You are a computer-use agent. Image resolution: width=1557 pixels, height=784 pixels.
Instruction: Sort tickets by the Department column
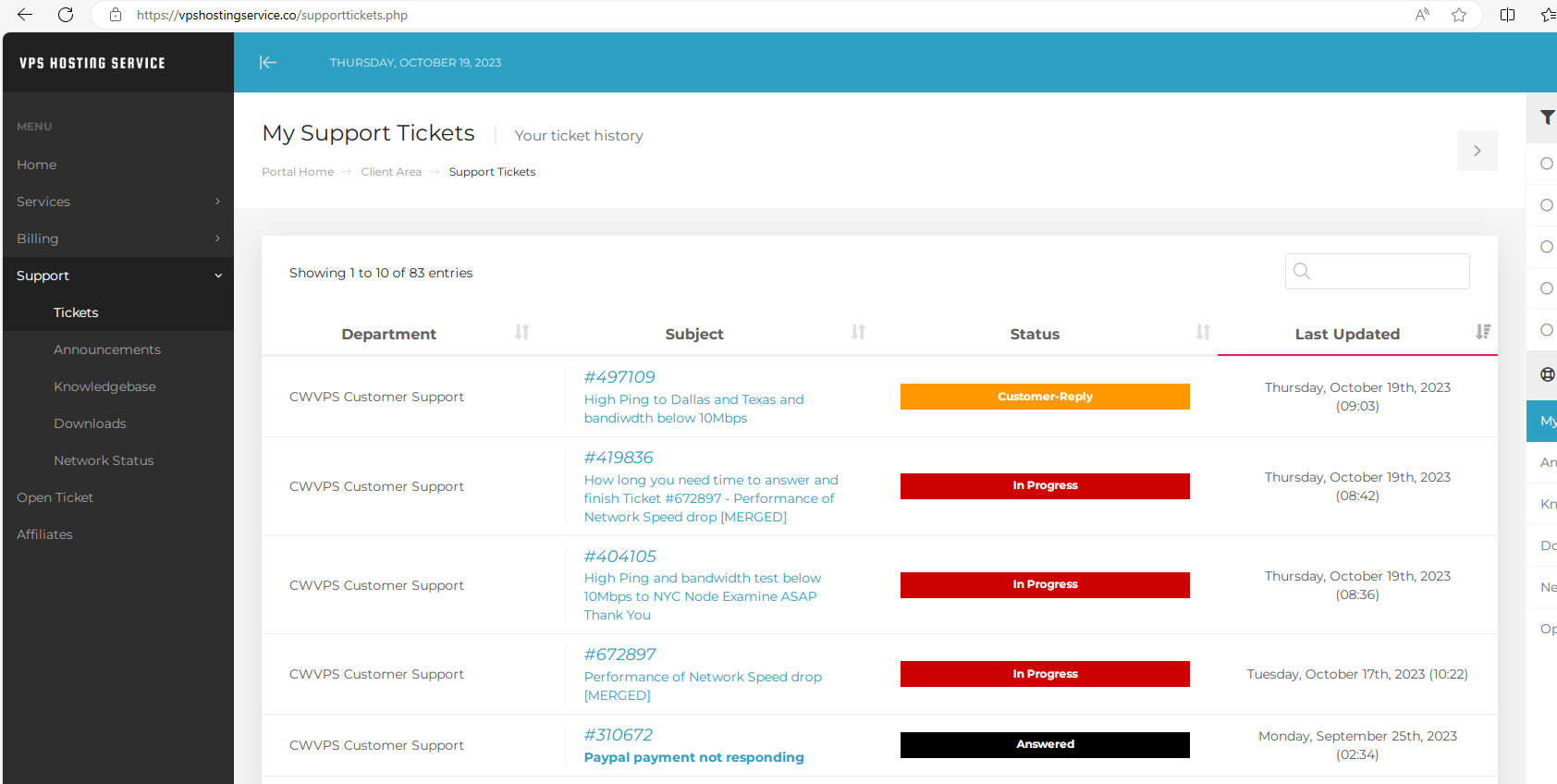click(x=521, y=332)
